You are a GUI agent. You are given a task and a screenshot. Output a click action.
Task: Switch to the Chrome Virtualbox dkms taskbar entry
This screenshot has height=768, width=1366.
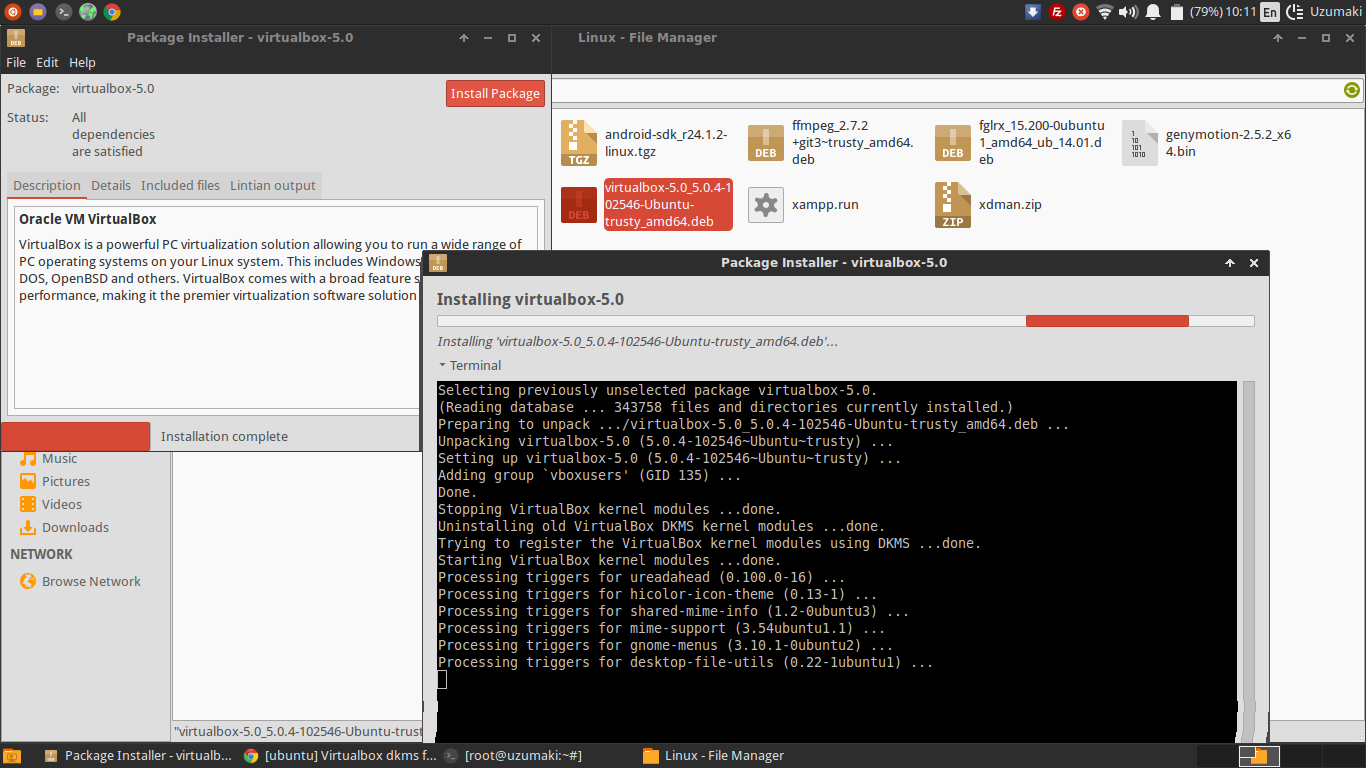(341, 756)
